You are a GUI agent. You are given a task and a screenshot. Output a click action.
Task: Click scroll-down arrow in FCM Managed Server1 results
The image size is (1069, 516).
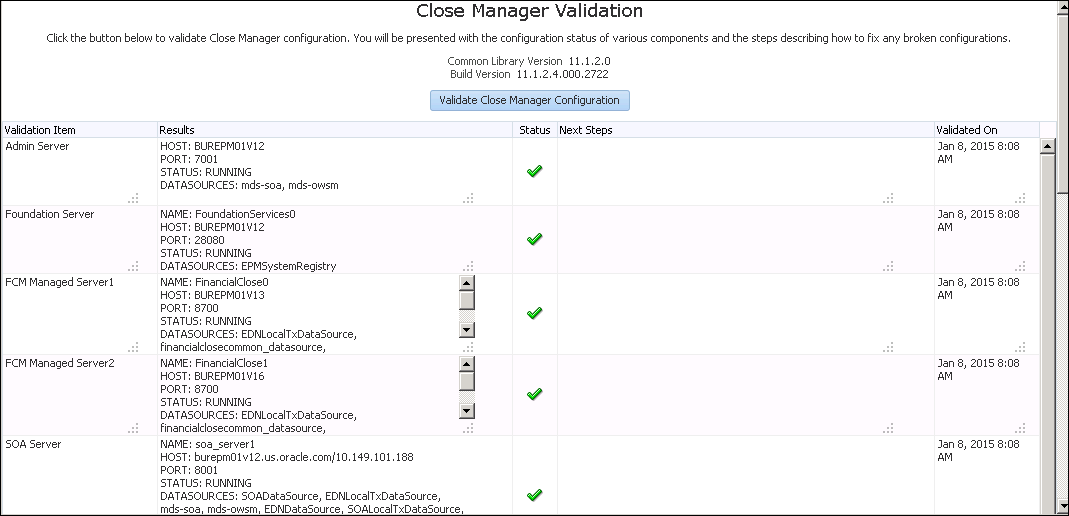[x=467, y=330]
